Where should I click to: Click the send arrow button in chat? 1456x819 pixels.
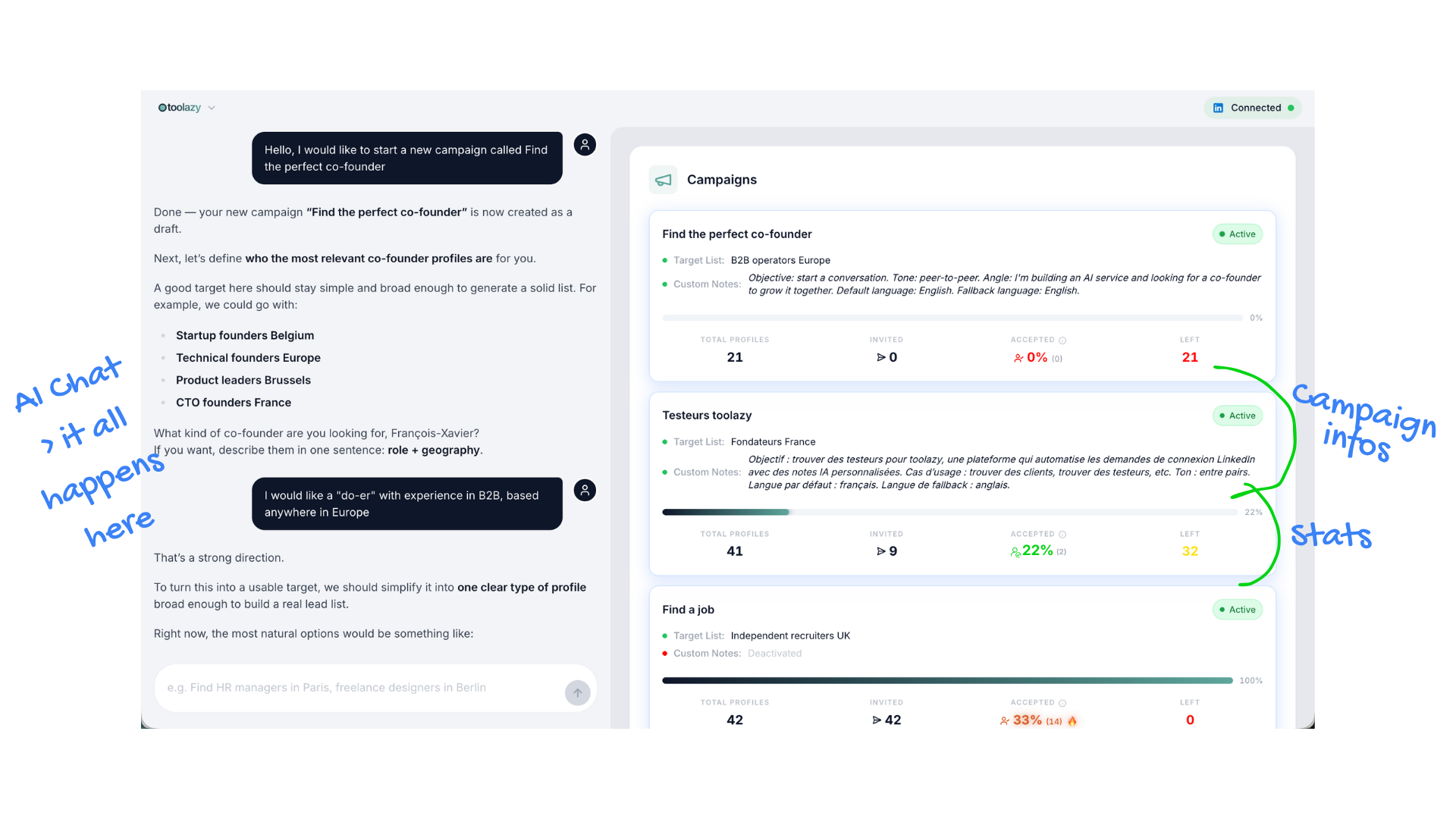(577, 692)
